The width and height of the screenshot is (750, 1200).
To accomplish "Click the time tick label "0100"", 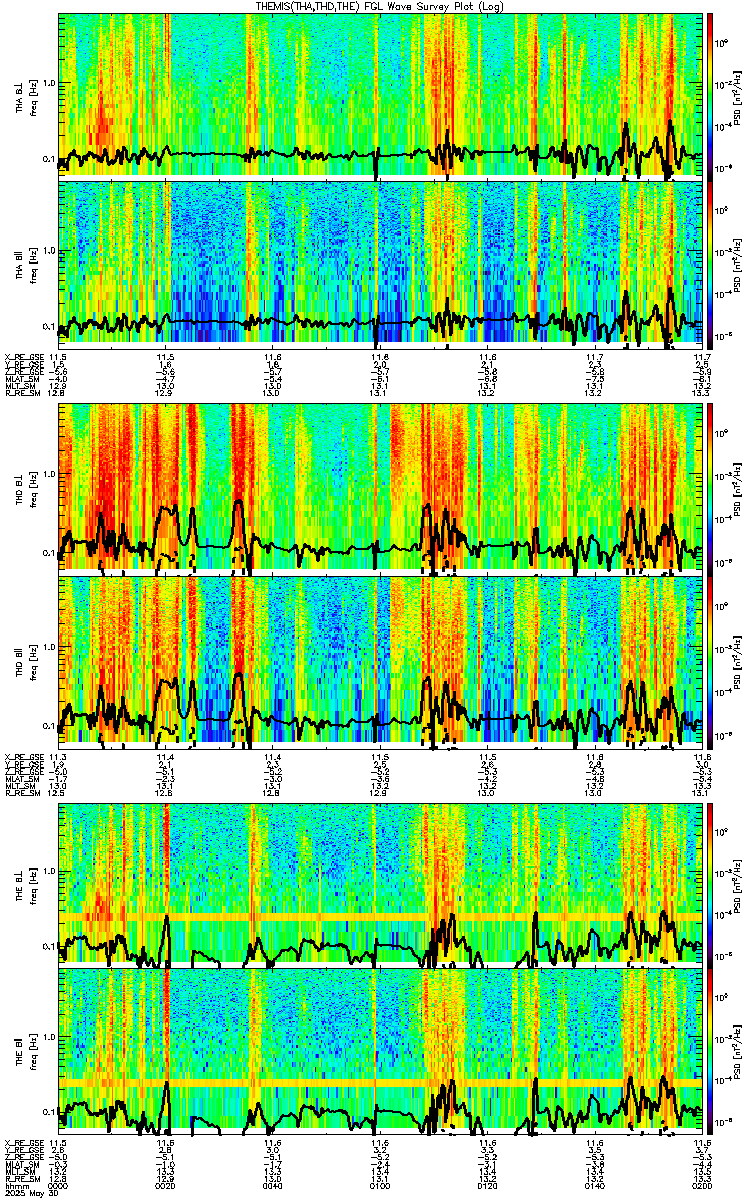I will 379,1185.
